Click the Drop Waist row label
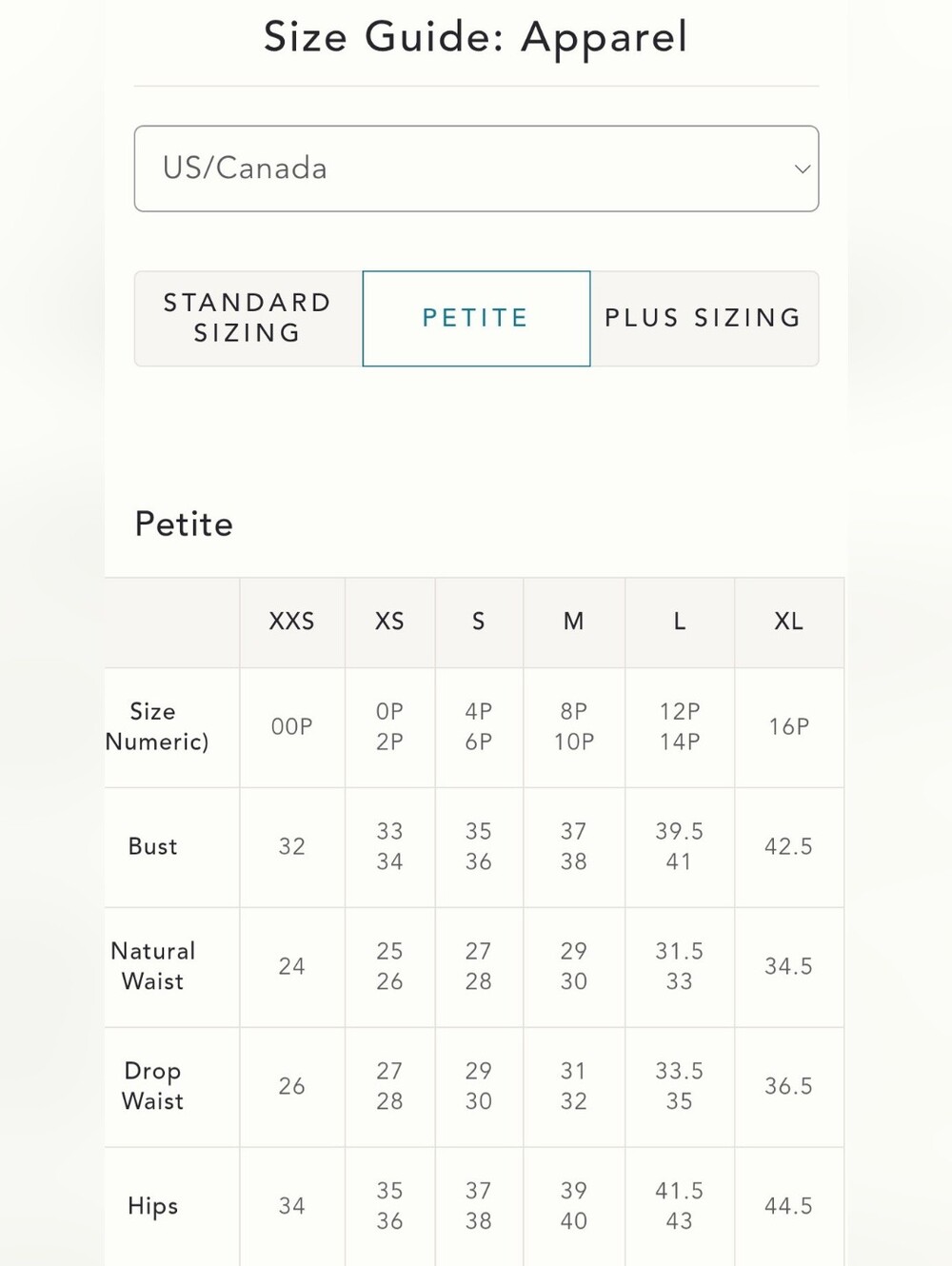 pos(152,1086)
